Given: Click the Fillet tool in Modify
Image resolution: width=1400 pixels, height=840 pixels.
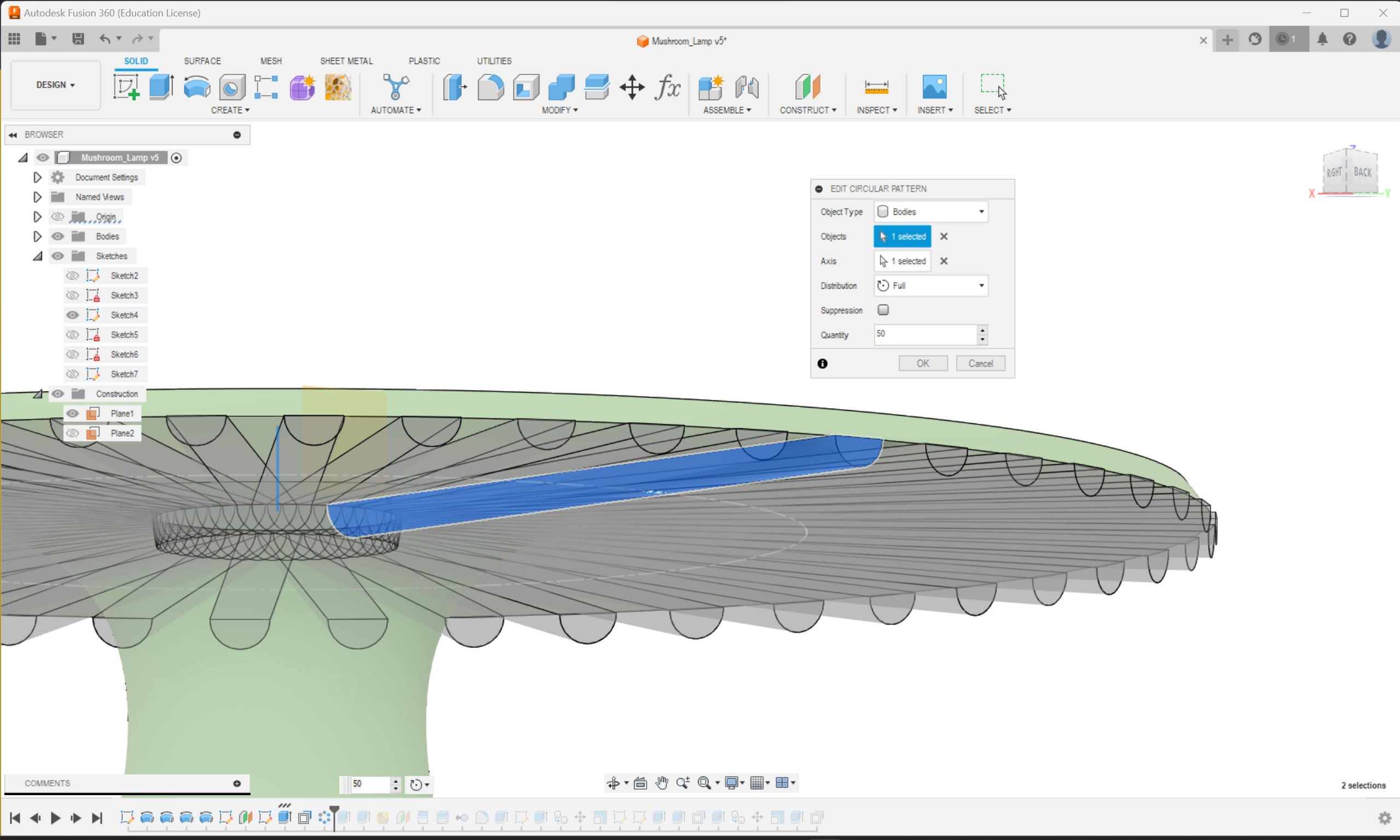Looking at the screenshot, I should 490,87.
